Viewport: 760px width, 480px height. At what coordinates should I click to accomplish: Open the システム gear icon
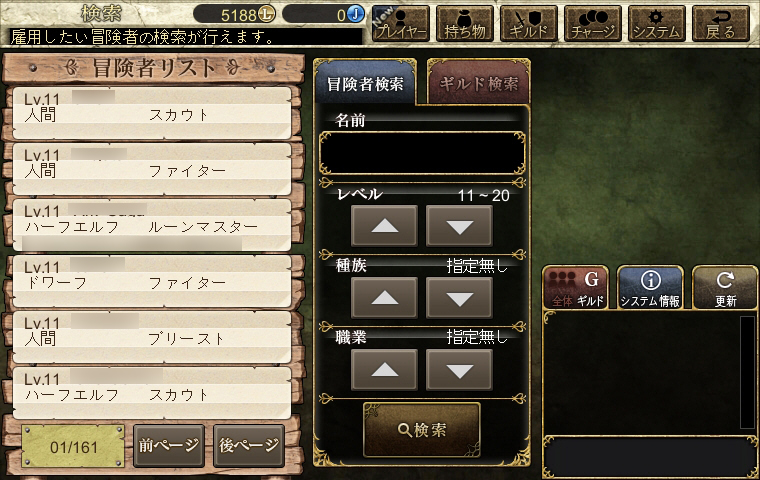click(657, 24)
